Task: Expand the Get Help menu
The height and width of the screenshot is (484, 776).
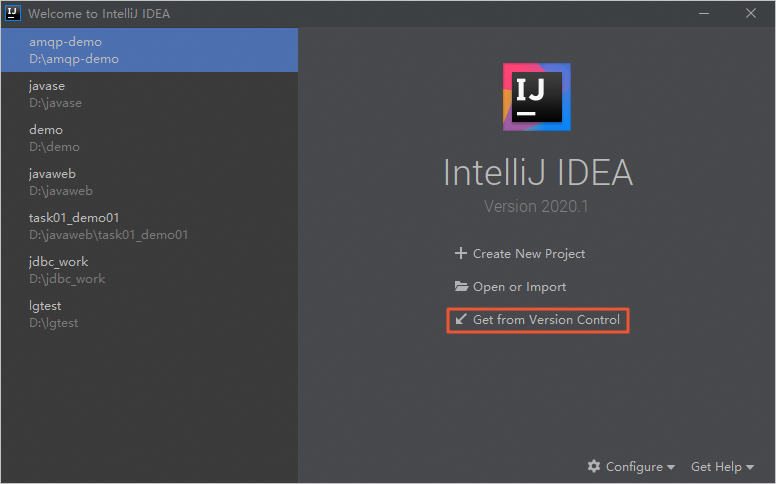Action: coord(723,467)
